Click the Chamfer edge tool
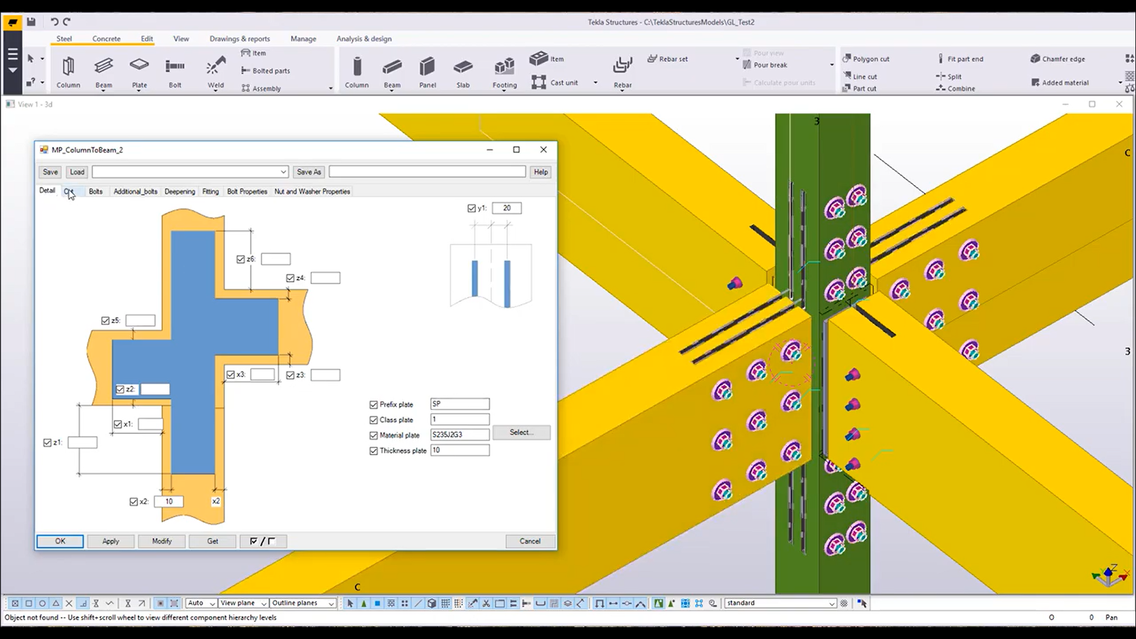This screenshot has width=1136, height=639. click(1058, 59)
